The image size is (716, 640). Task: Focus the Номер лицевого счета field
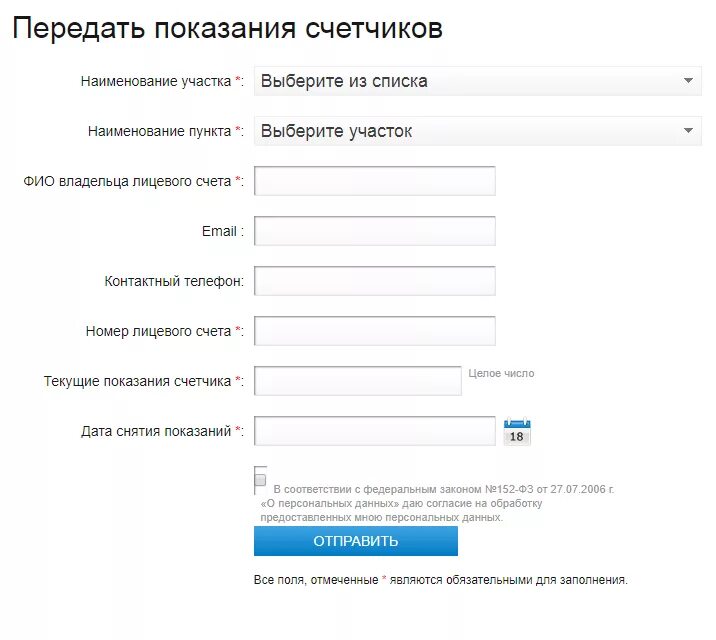(375, 331)
